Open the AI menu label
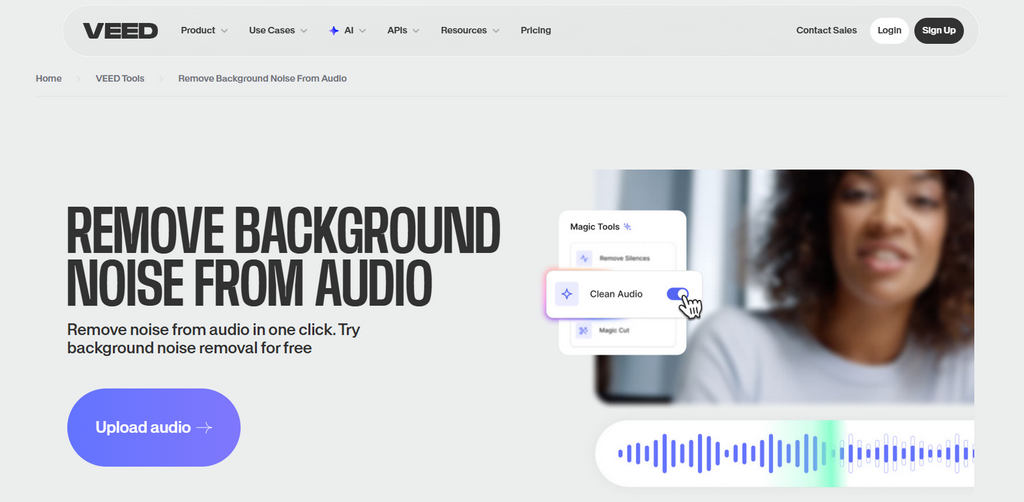Screen dimensions: 1024x502 [x=349, y=30]
